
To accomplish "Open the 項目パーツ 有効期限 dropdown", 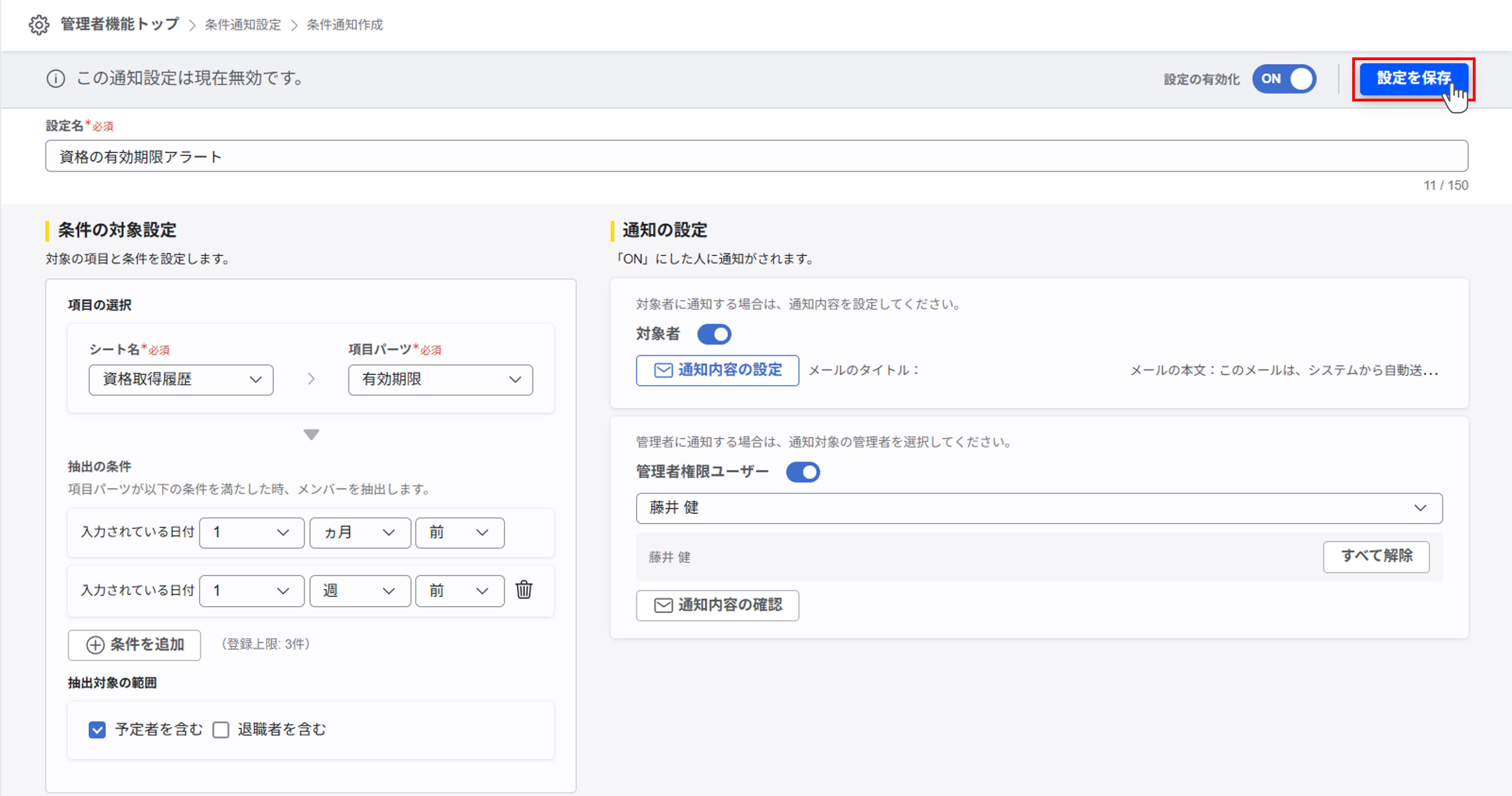I will (440, 380).
